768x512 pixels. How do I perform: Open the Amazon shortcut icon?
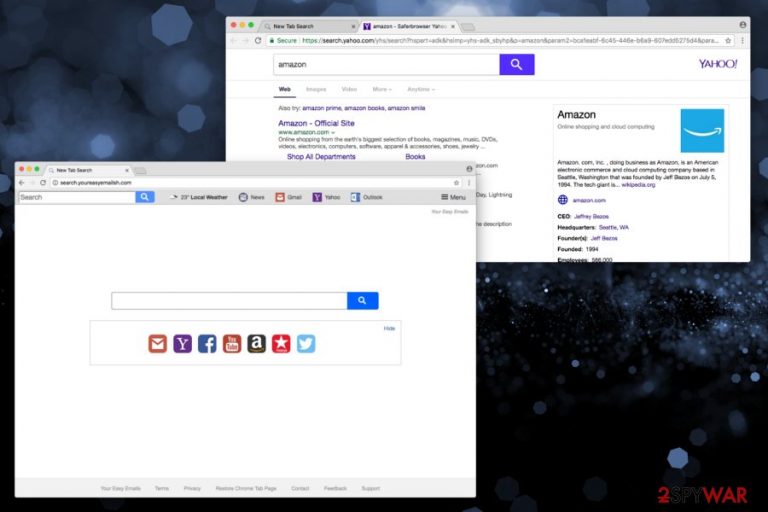[256, 343]
